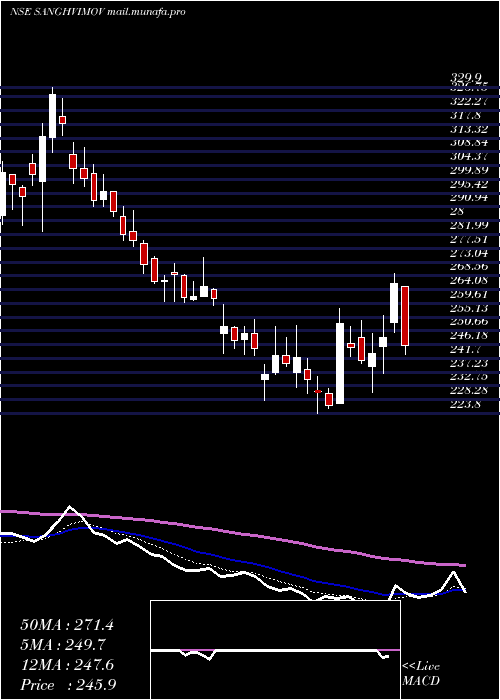Click the 50MA : 271.4 readout
Viewport: 500px width, 700px height.
[x=67, y=625]
